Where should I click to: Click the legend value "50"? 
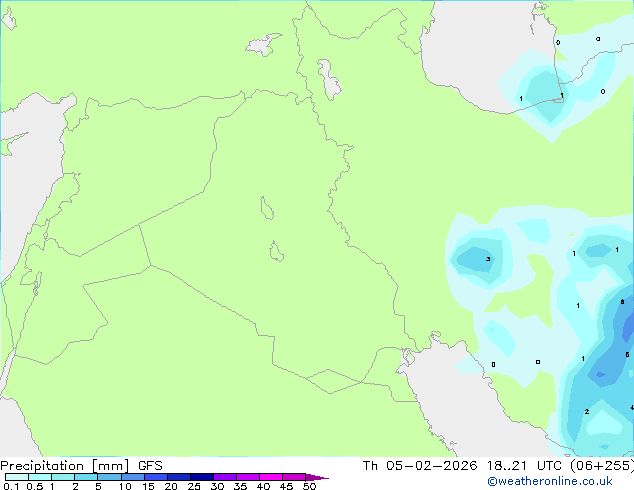click(x=309, y=486)
